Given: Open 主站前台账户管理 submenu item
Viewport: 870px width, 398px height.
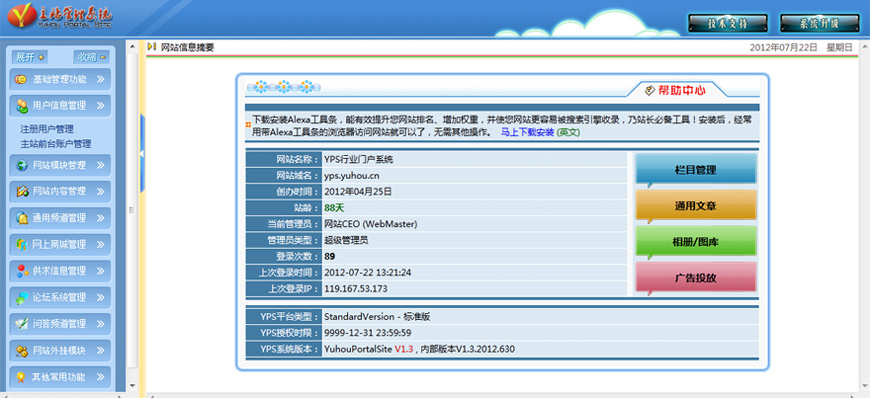Looking at the screenshot, I should pos(56,144).
